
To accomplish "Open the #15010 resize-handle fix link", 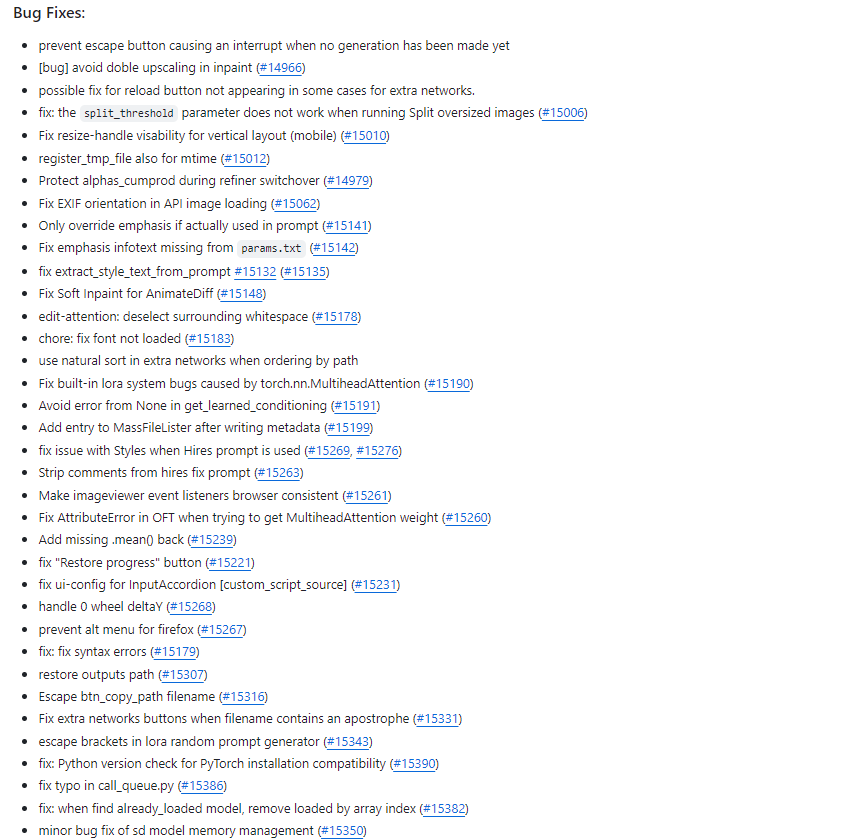I will click(x=365, y=136).
